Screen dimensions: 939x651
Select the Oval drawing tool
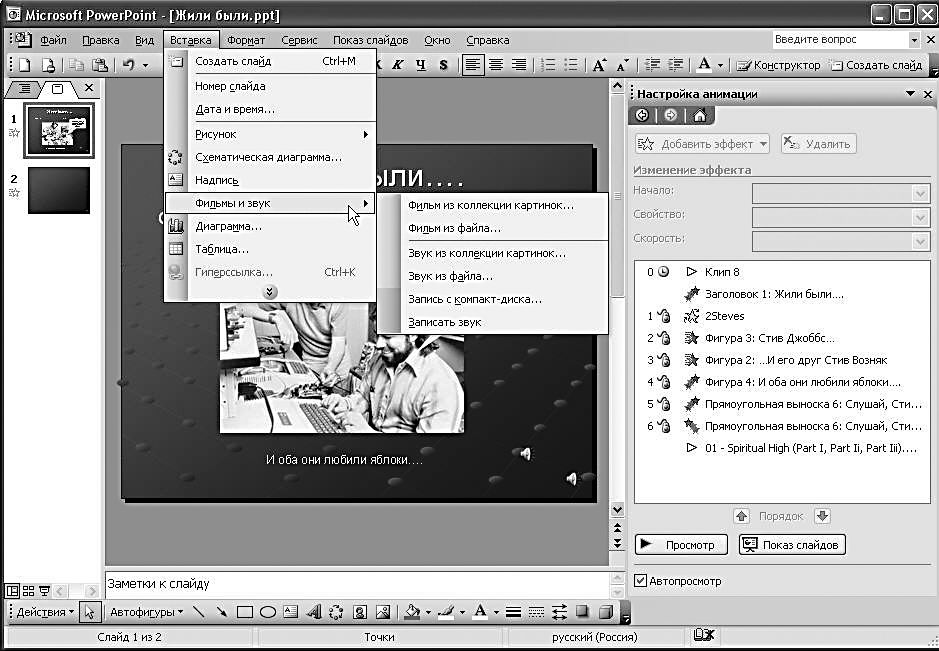pos(268,612)
